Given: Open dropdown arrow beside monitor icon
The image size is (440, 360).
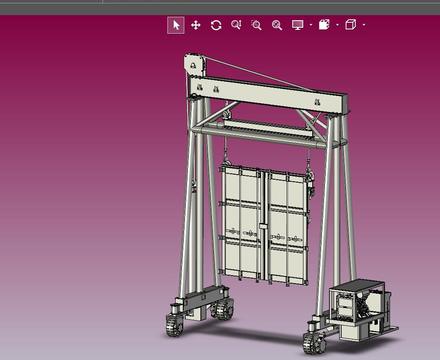Looking at the screenshot, I should click(311, 25).
